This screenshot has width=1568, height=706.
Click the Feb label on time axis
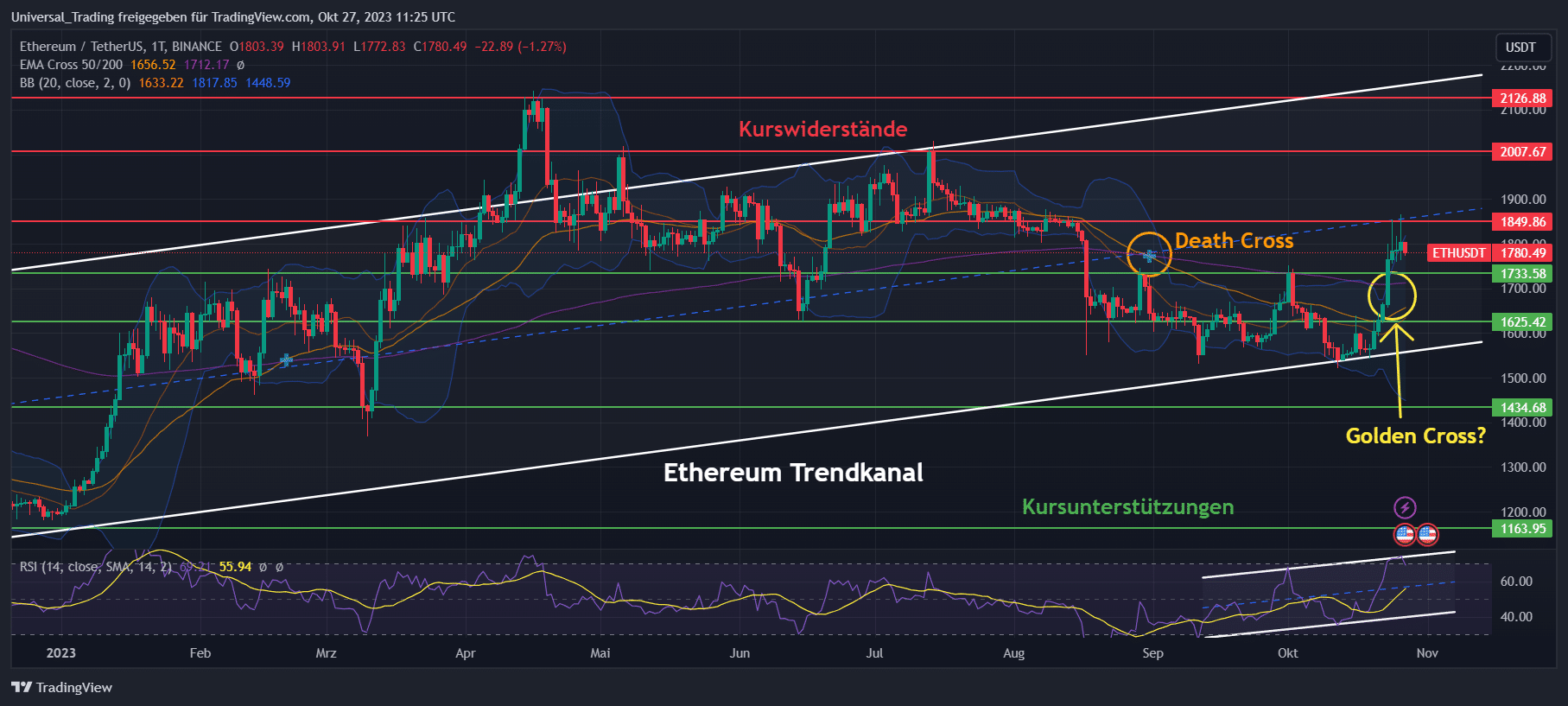pos(200,653)
